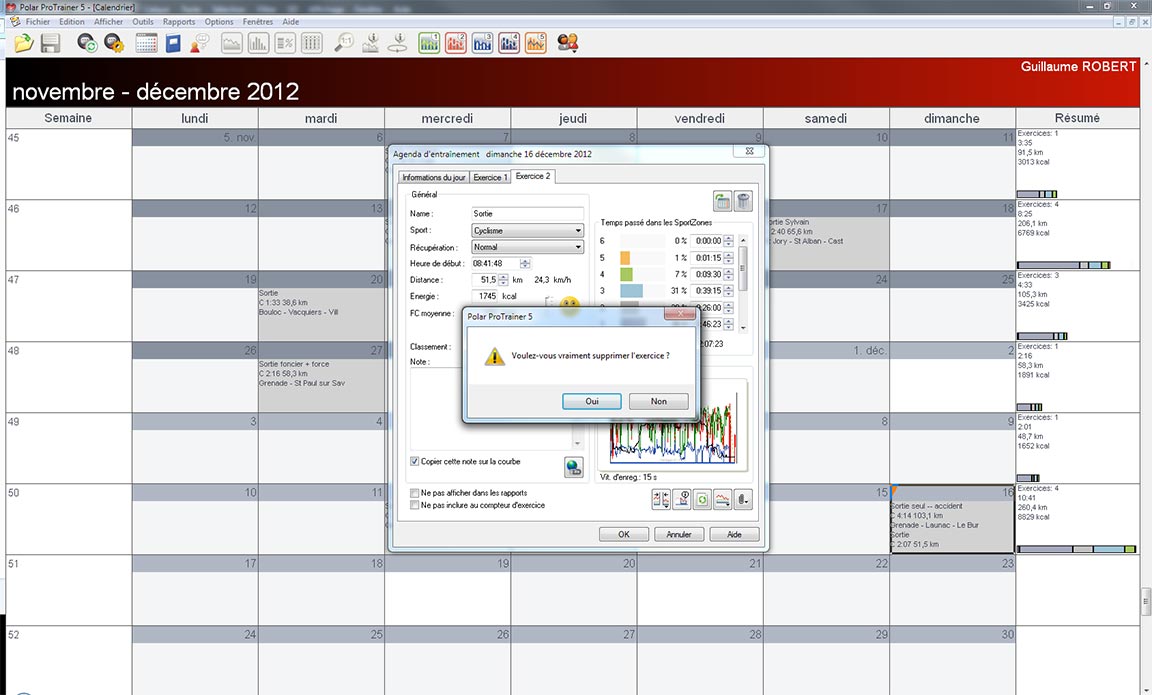This screenshot has width=1152, height=695.
Task: Click the Heure de début time stepper
Action: pos(525,263)
